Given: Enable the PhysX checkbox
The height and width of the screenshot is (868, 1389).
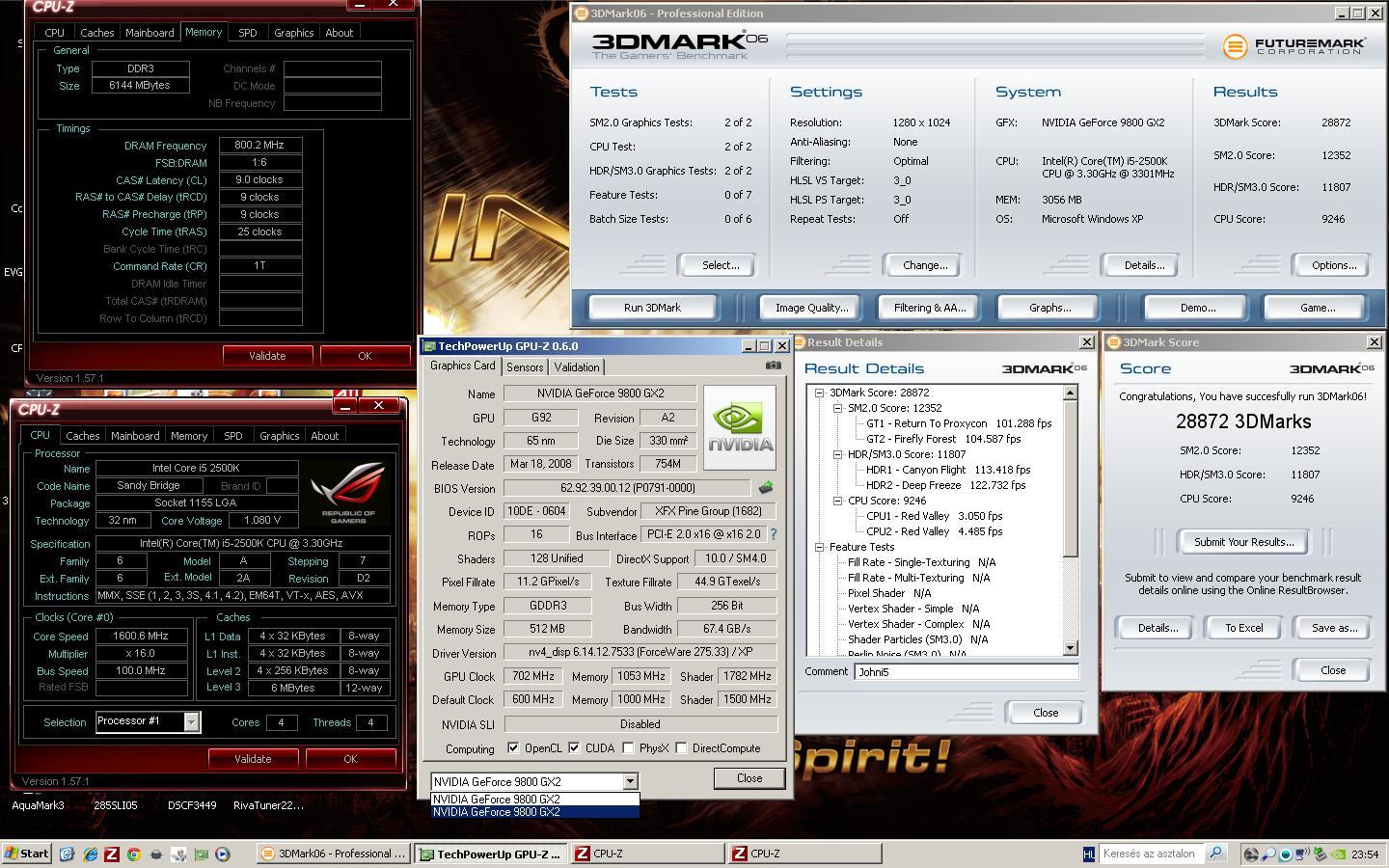Looking at the screenshot, I should click(628, 748).
